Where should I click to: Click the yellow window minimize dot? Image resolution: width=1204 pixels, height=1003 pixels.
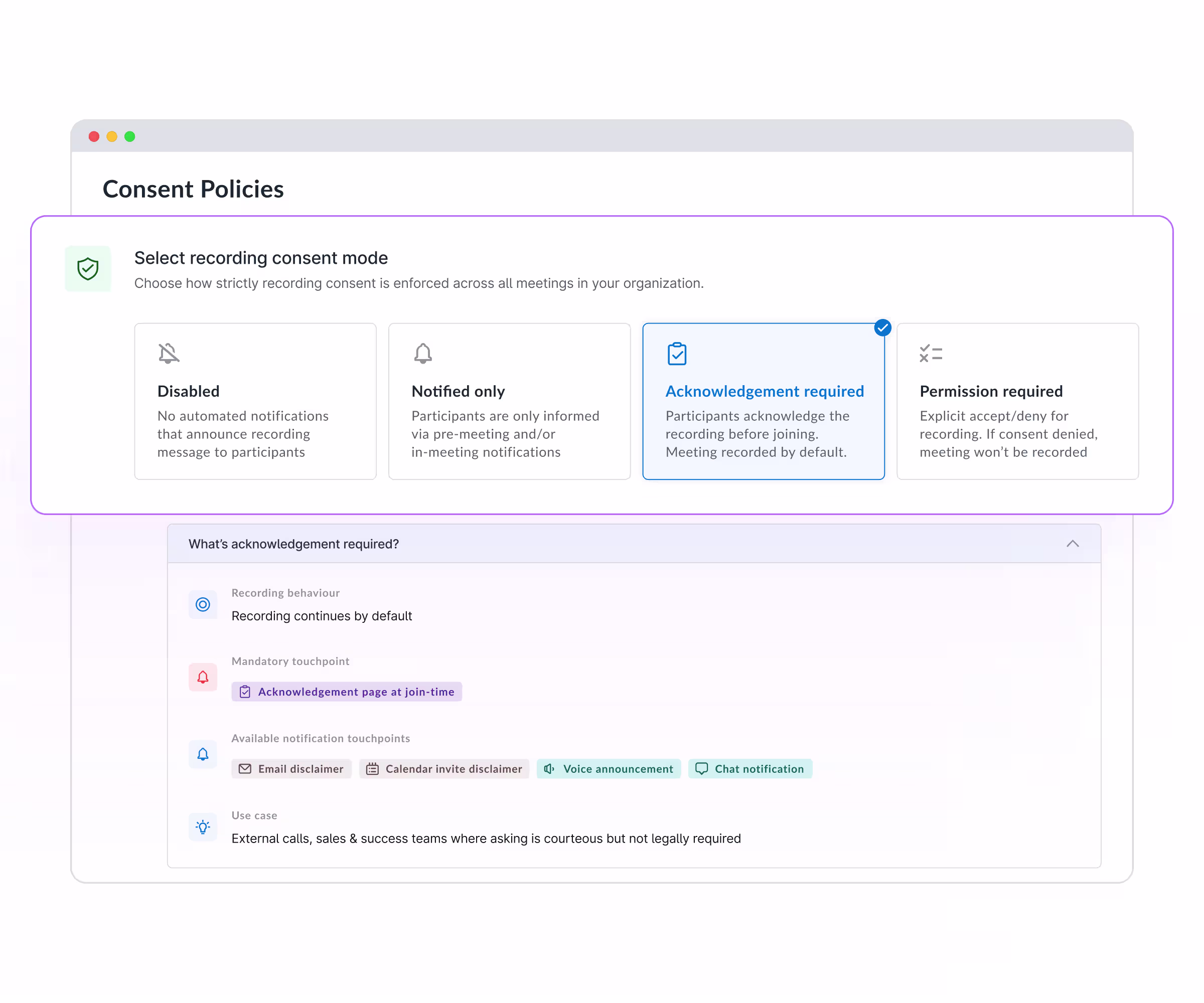point(112,136)
